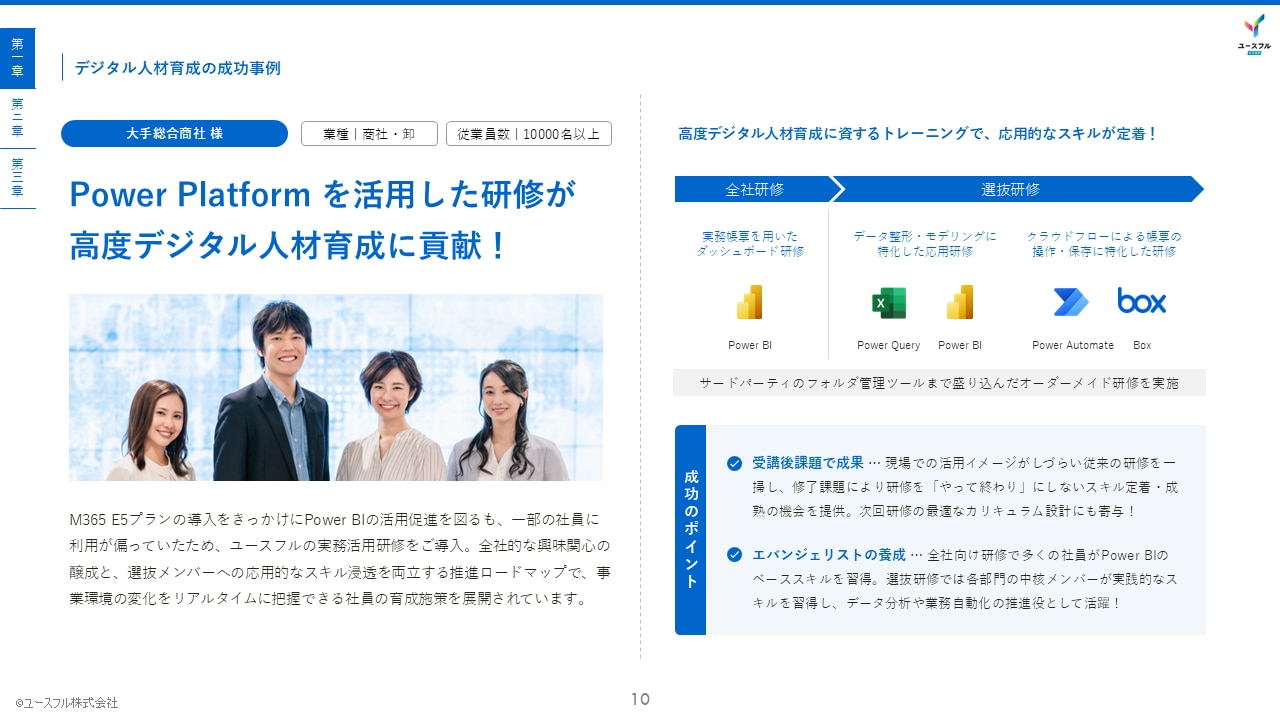Click the 'Power BI' label under 全社研修
This screenshot has height=720, width=1280.
750,345
